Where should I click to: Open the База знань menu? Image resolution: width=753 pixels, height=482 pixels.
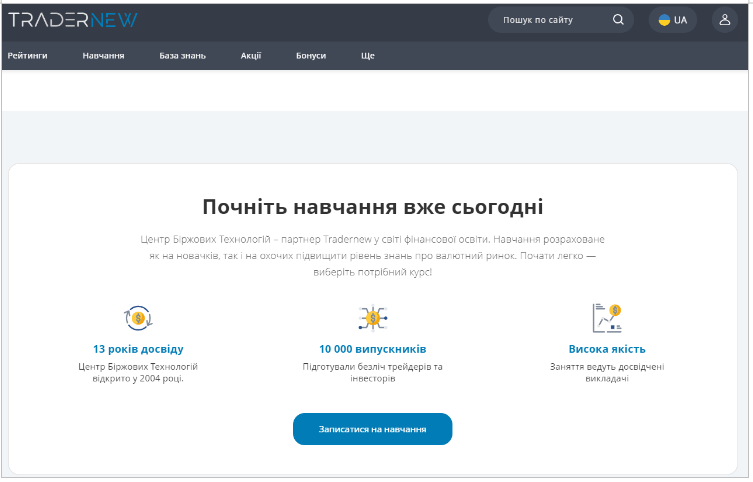[182, 56]
